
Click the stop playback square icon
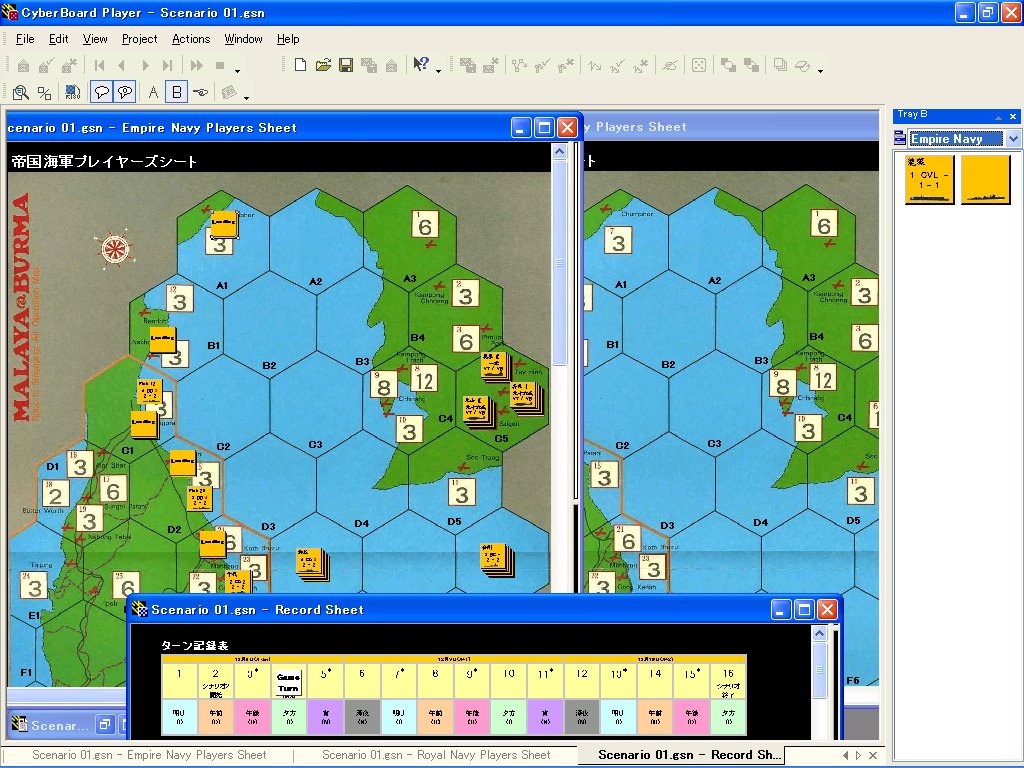coord(220,65)
